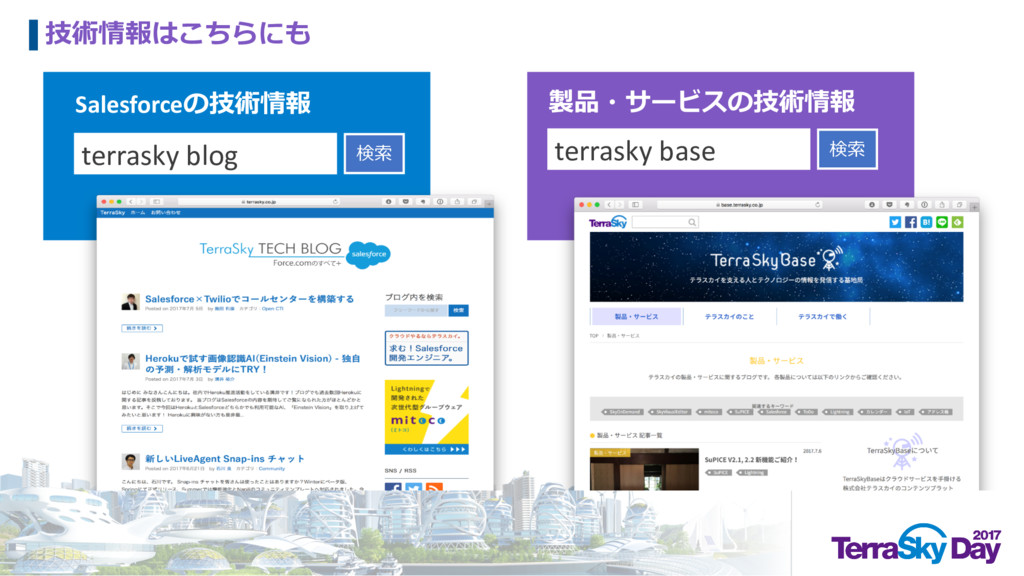Click the back arrow in the tech blog window
The height and width of the screenshot is (576, 1024).
(x=131, y=202)
